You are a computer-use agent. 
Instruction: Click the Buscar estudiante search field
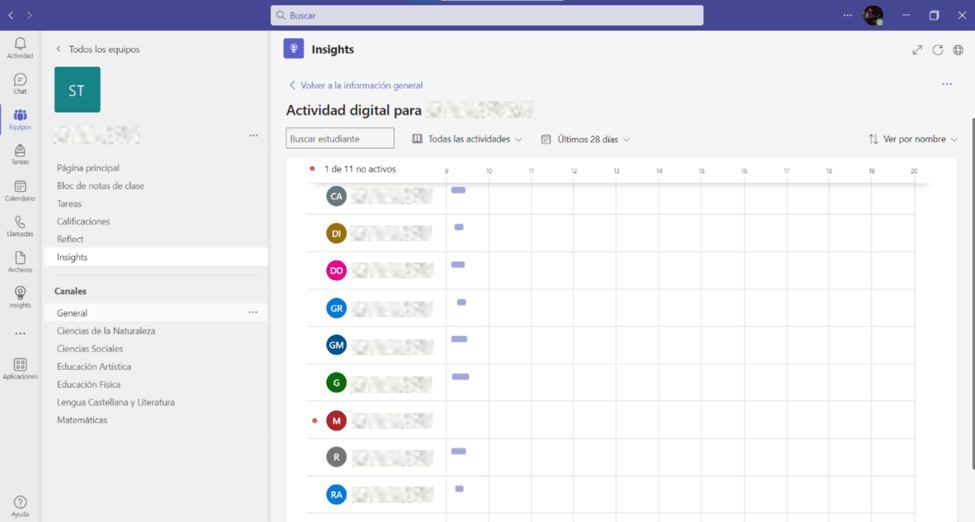click(340, 138)
